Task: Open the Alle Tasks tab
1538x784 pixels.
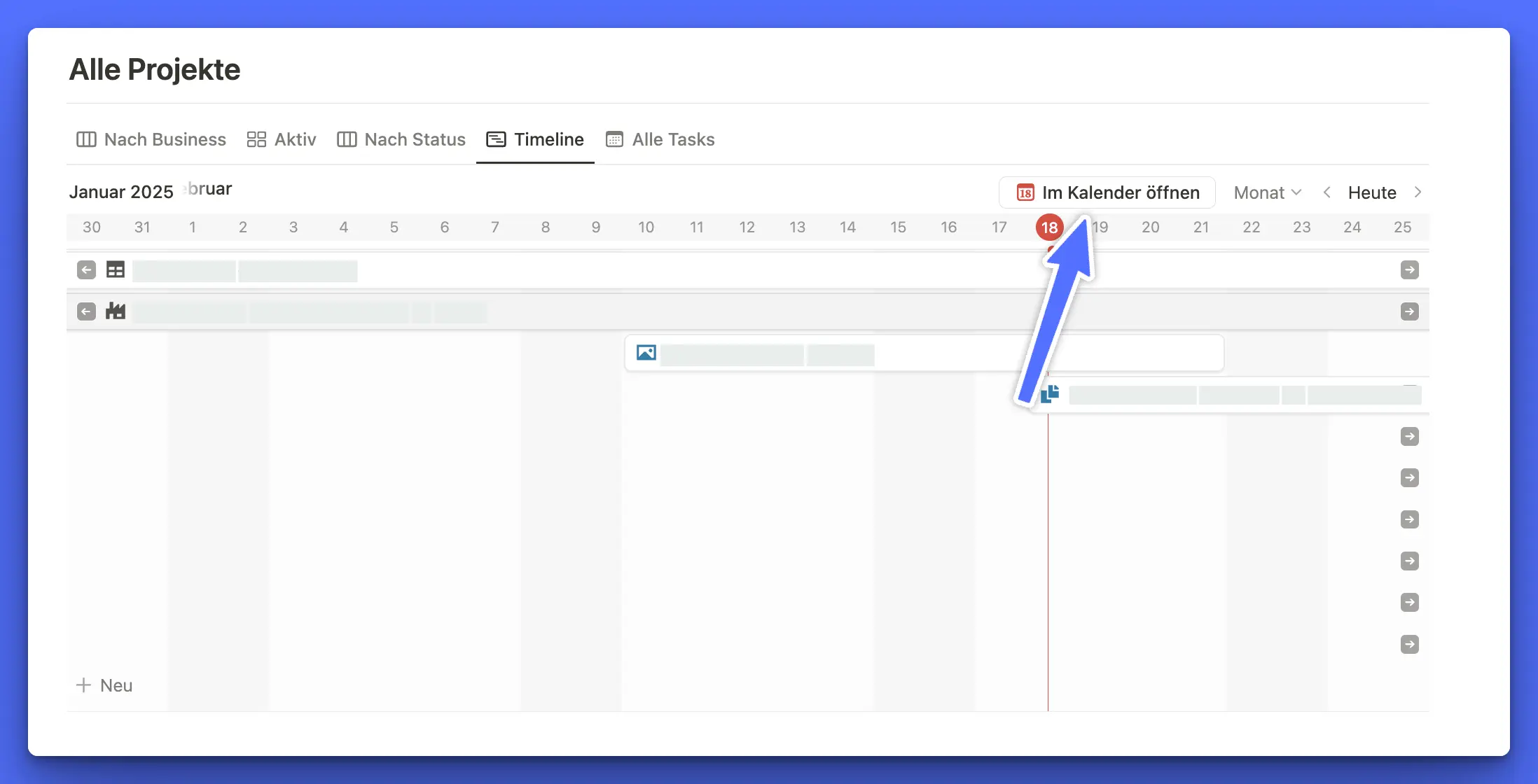Action: point(660,139)
